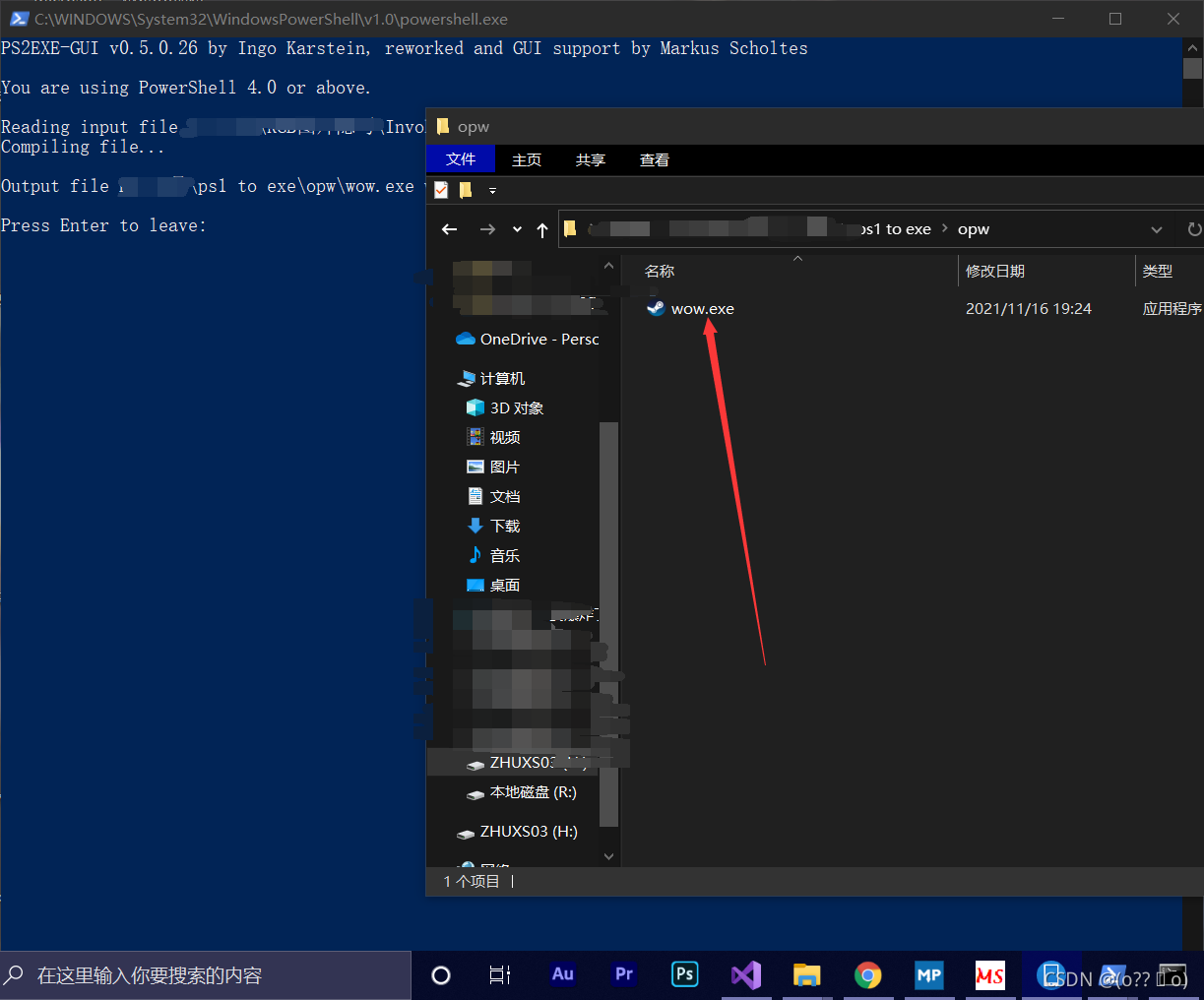Switch to the 主页 ribbon tab
The height and width of the screenshot is (1000, 1204).
coord(527,159)
